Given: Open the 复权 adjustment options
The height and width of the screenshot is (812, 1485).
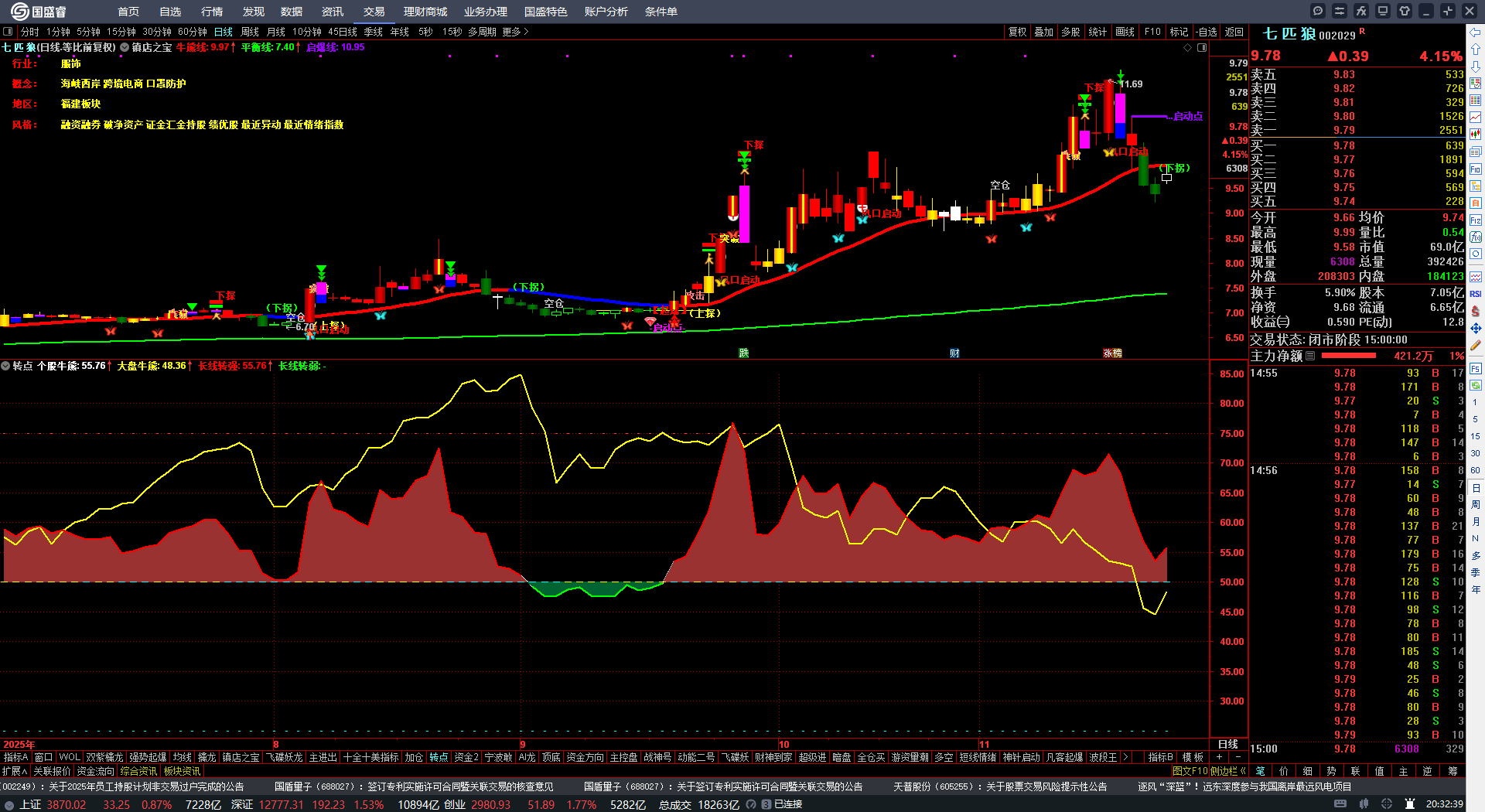Looking at the screenshot, I should 1017,32.
